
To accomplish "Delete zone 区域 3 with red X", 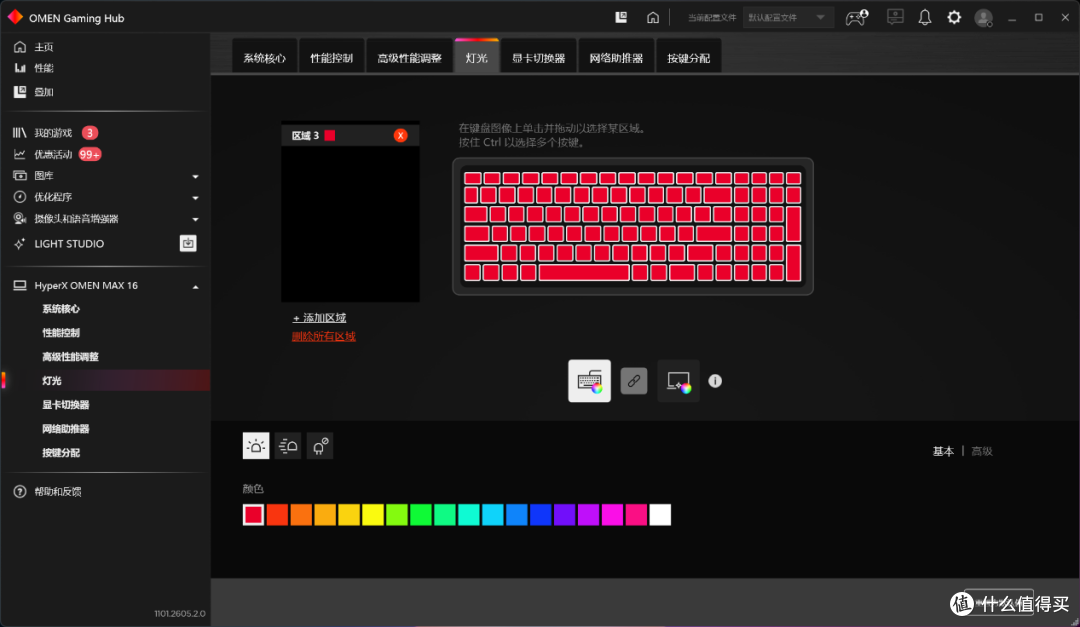I will click(400, 136).
